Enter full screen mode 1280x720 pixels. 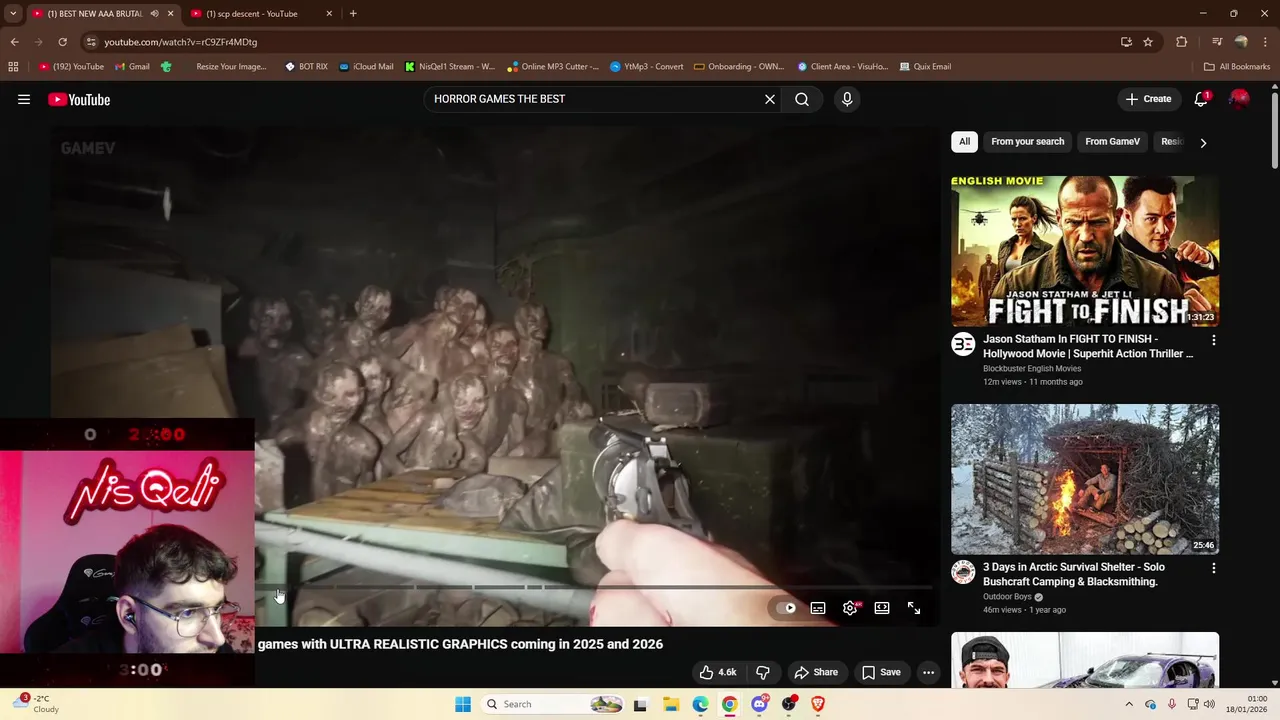click(x=914, y=608)
